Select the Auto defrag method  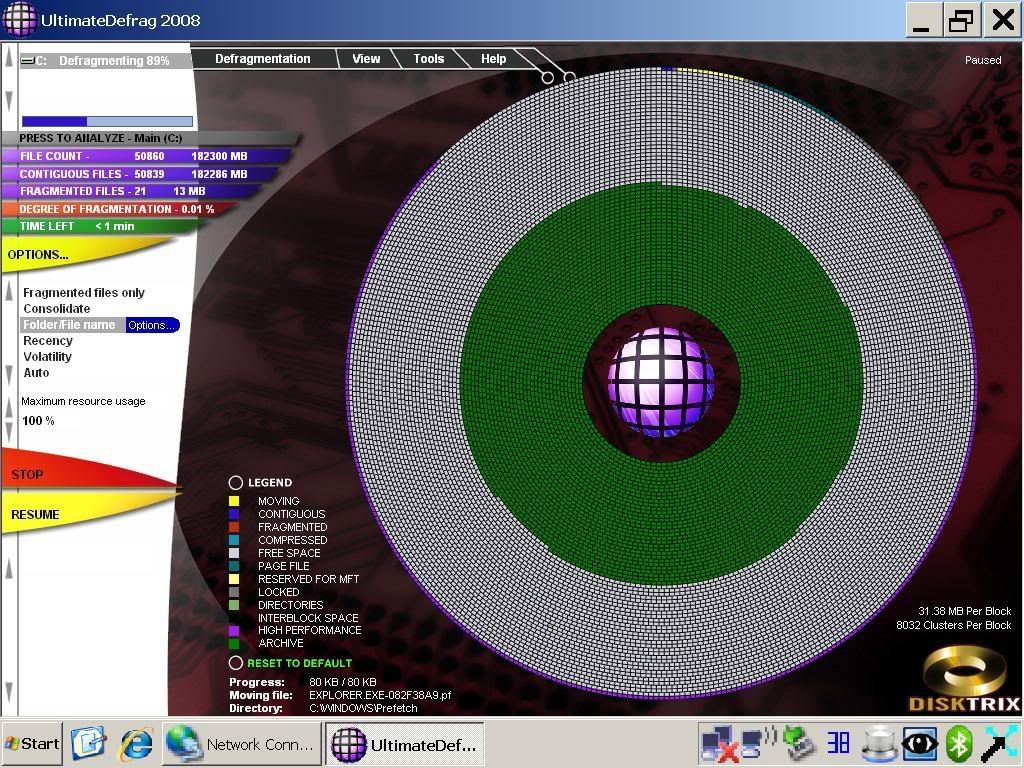[36, 372]
